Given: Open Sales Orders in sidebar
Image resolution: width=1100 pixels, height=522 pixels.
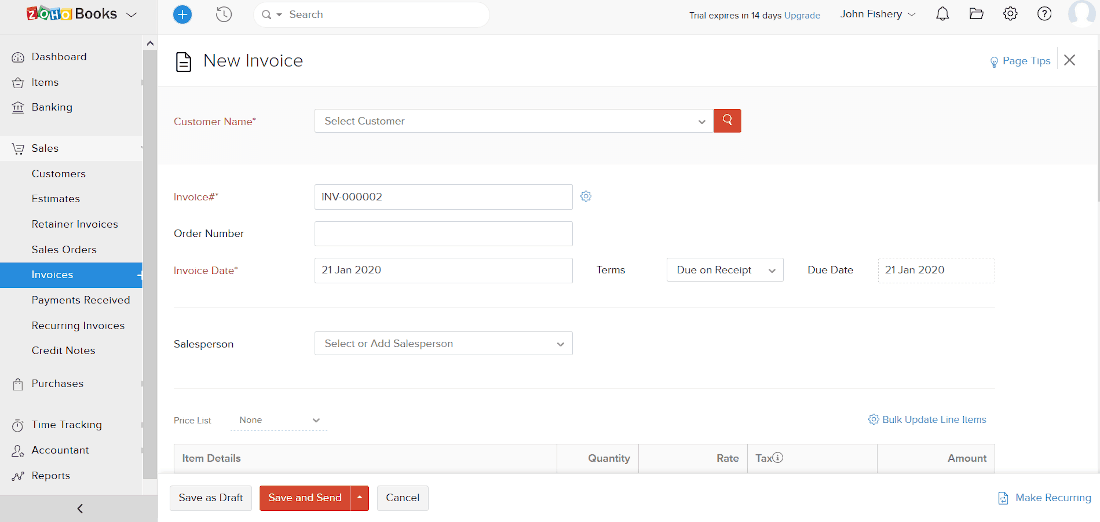Looking at the screenshot, I should [64, 250].
